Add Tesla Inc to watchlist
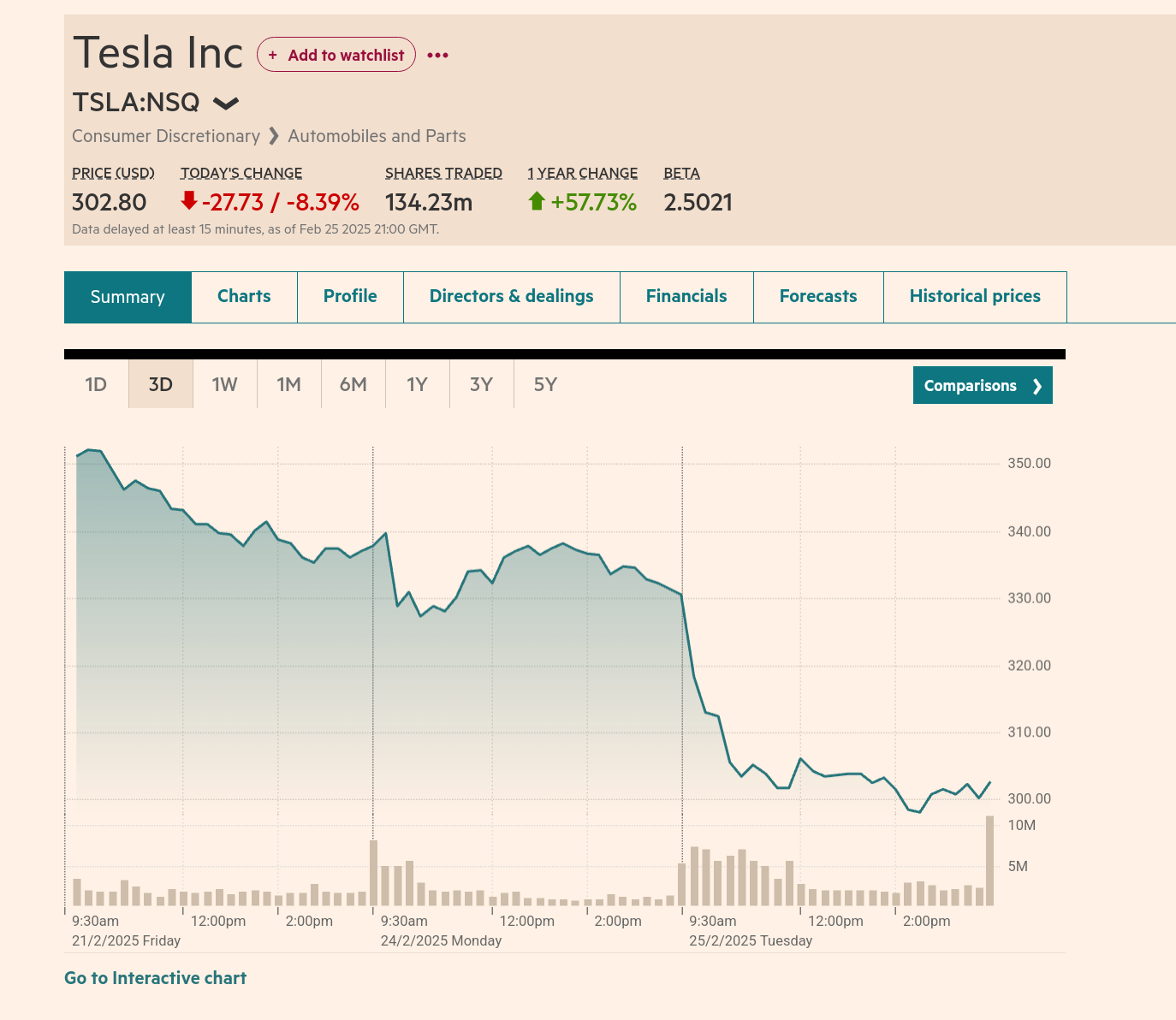The width and height of the screenshot is (1176, 1020). coord(336,55)
